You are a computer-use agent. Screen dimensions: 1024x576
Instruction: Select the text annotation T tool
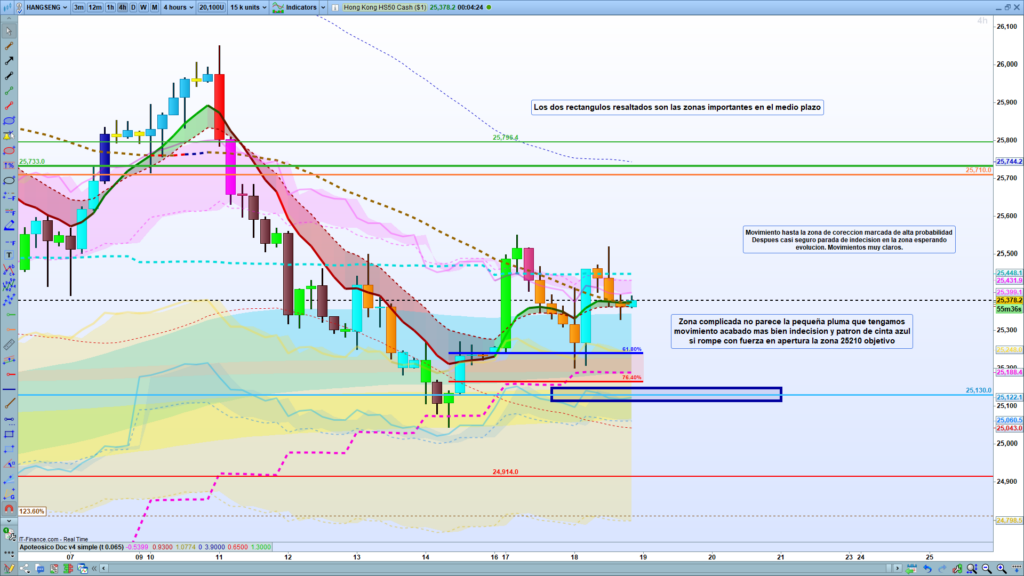click(x=9, y=255)
